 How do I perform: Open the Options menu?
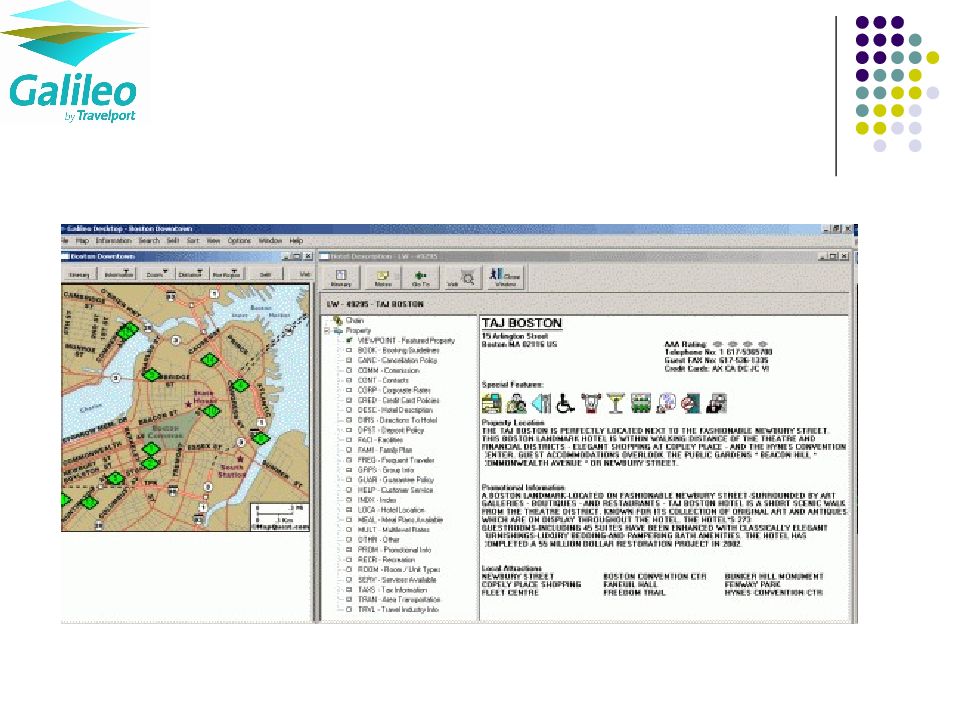[239, 241]
